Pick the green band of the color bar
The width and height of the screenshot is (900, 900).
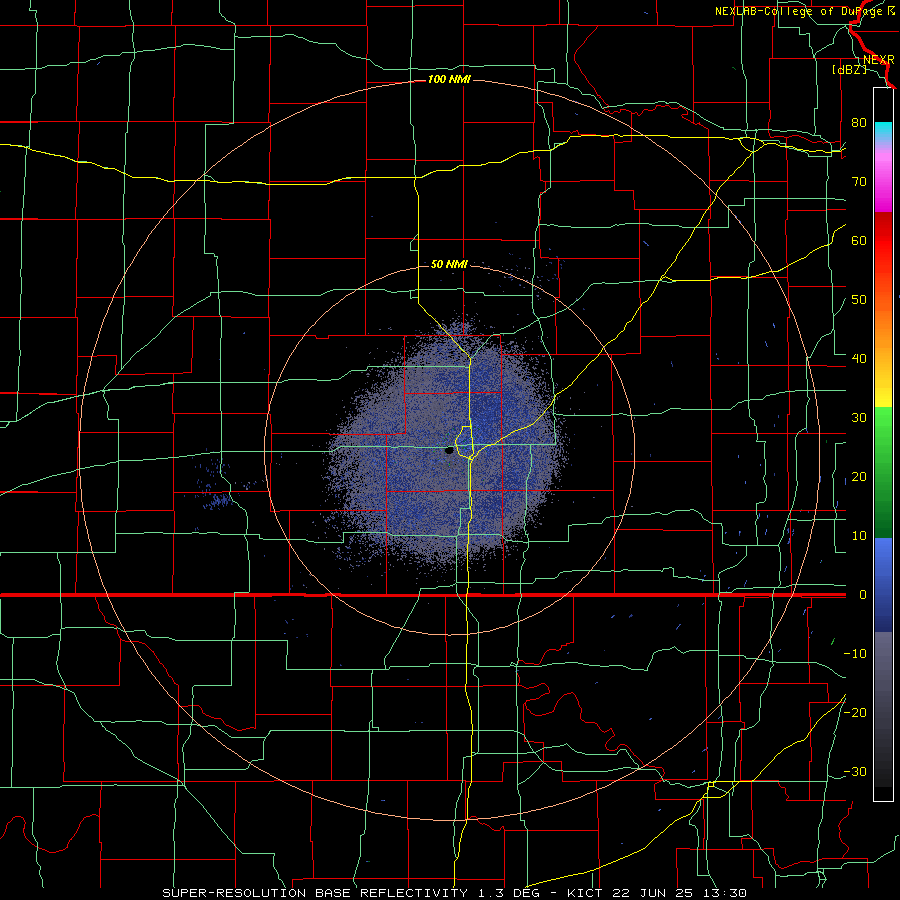click(x=883, y=472)
